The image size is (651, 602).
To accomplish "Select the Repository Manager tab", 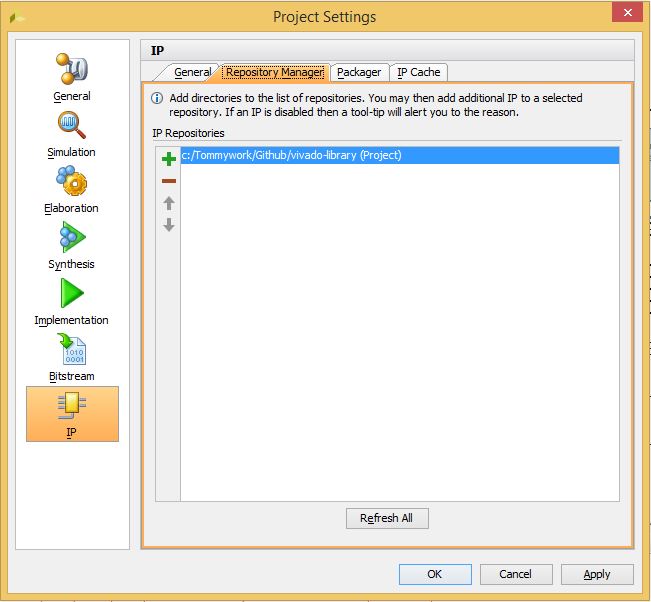I will tap(274, 72).
